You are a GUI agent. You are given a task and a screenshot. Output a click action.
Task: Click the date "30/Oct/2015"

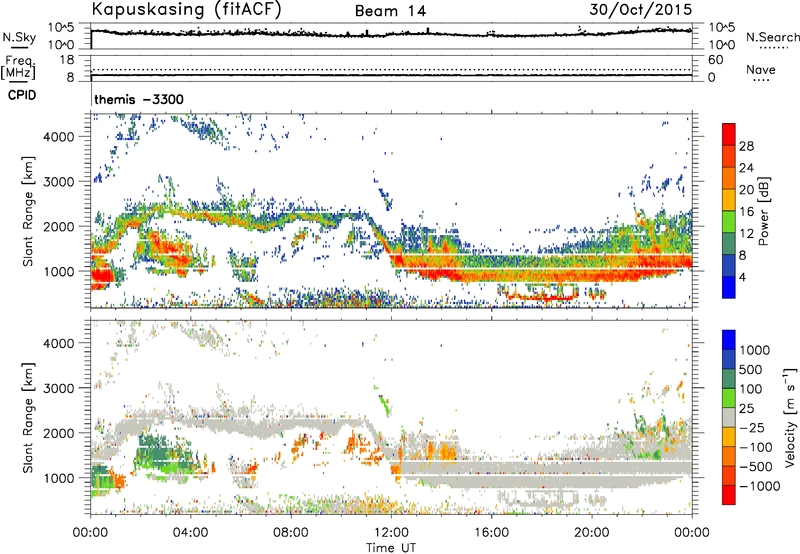641,10
